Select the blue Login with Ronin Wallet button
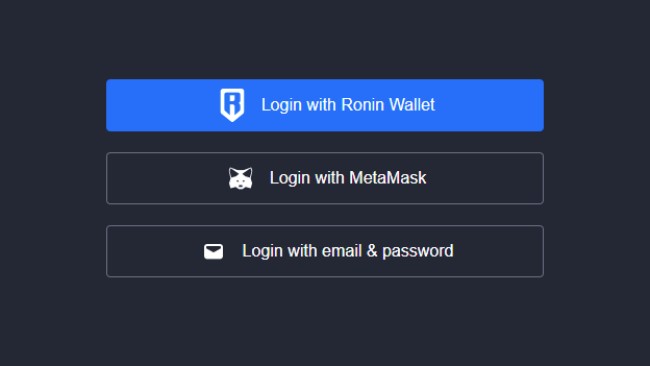Viewport: 650px width, 366px height. 325,105
